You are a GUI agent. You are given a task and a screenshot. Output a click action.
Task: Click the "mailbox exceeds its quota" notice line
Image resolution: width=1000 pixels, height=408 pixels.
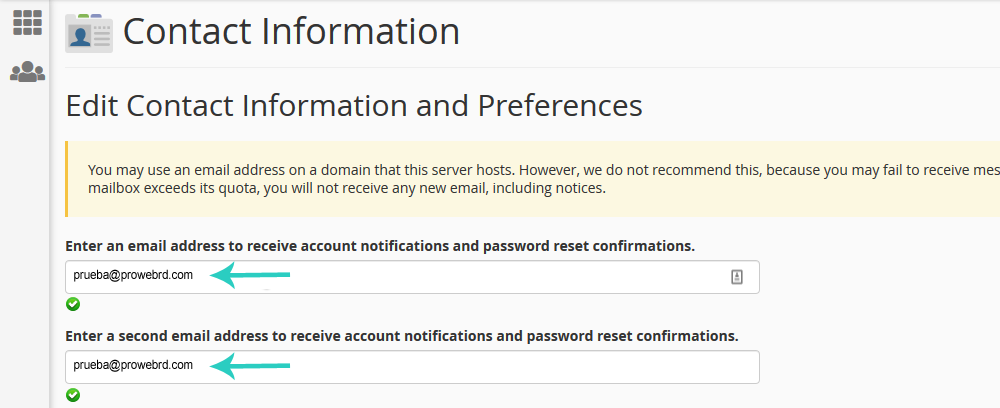[345, 188]
